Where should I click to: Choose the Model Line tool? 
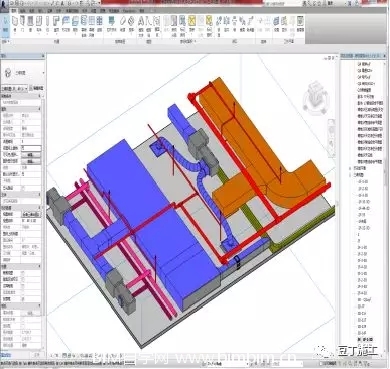[149, 26]
